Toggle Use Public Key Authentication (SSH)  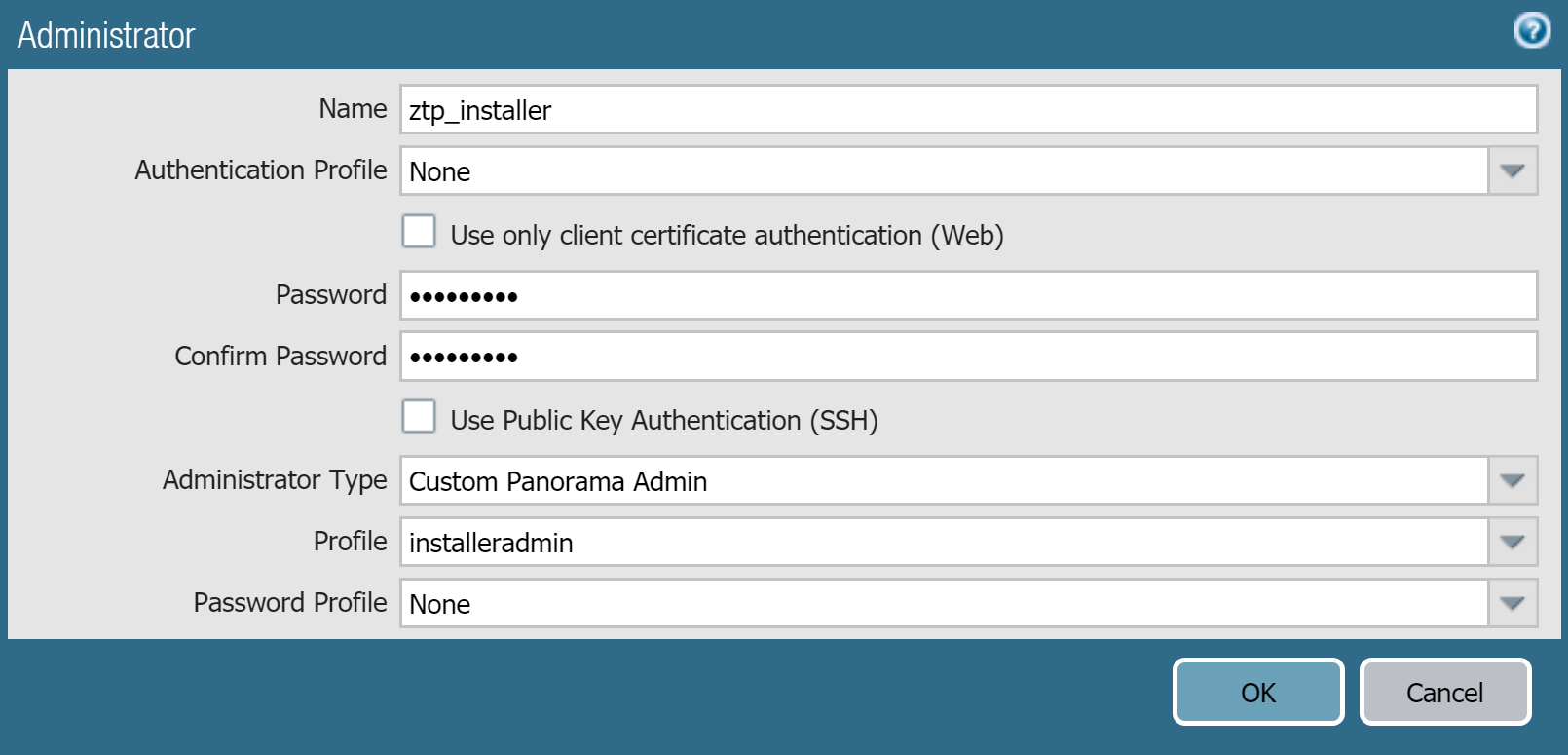419,417
